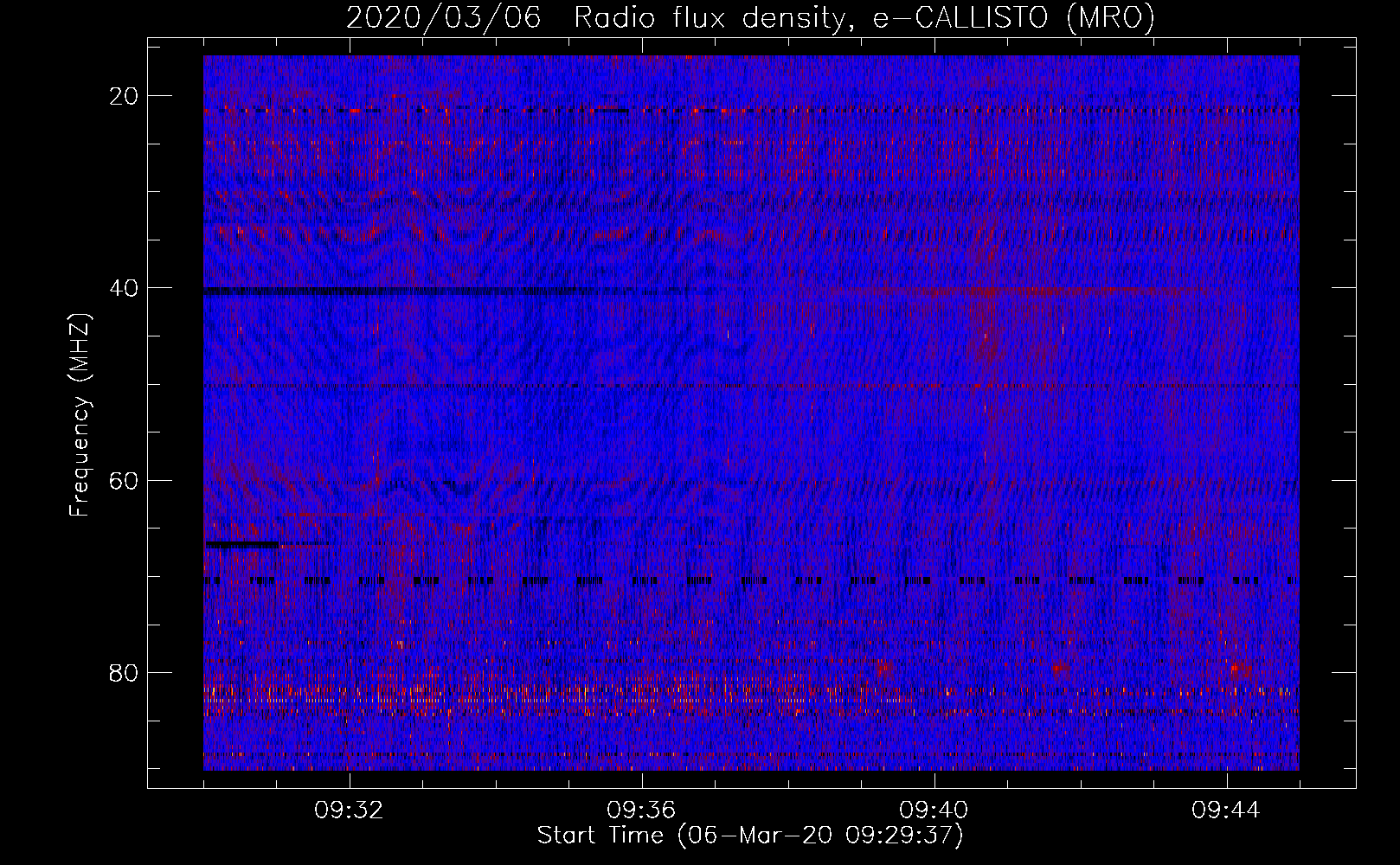Click the frequency tick label '40'
Viewport: 1400px width, 865px height.
[125, 288]
